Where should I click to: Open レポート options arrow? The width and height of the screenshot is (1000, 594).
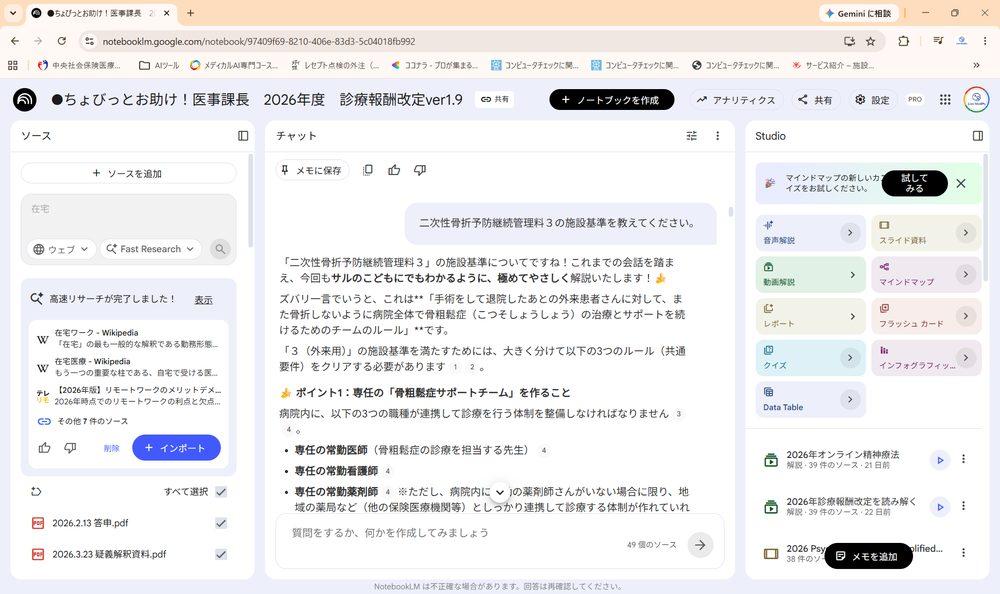[x=853, y=316]
